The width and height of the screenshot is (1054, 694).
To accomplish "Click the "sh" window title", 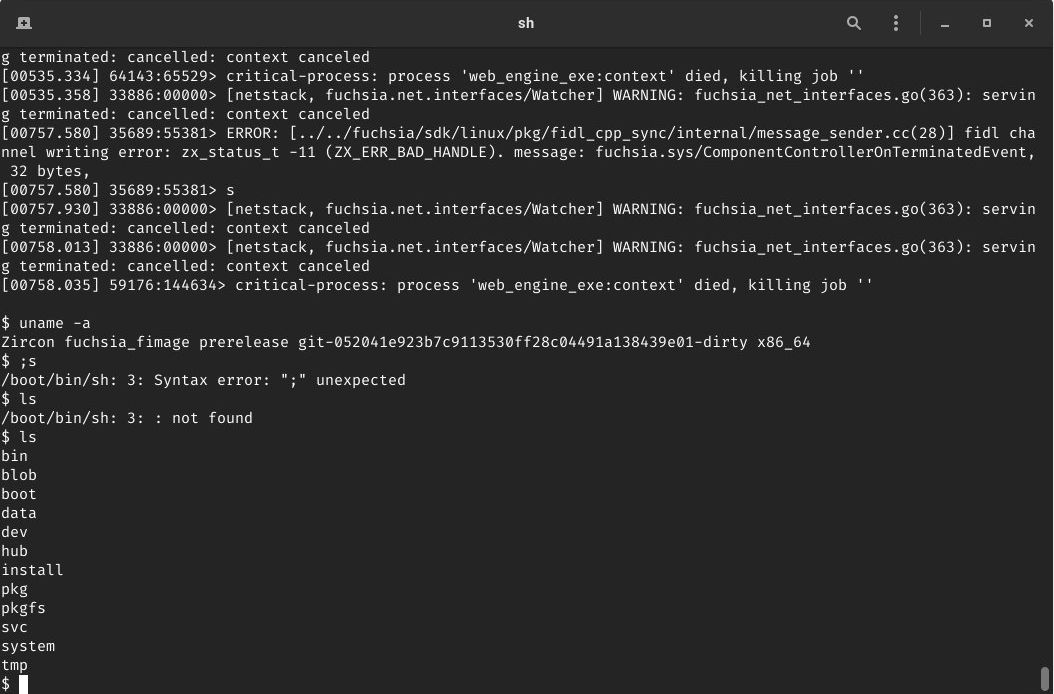I will (526, 23).
